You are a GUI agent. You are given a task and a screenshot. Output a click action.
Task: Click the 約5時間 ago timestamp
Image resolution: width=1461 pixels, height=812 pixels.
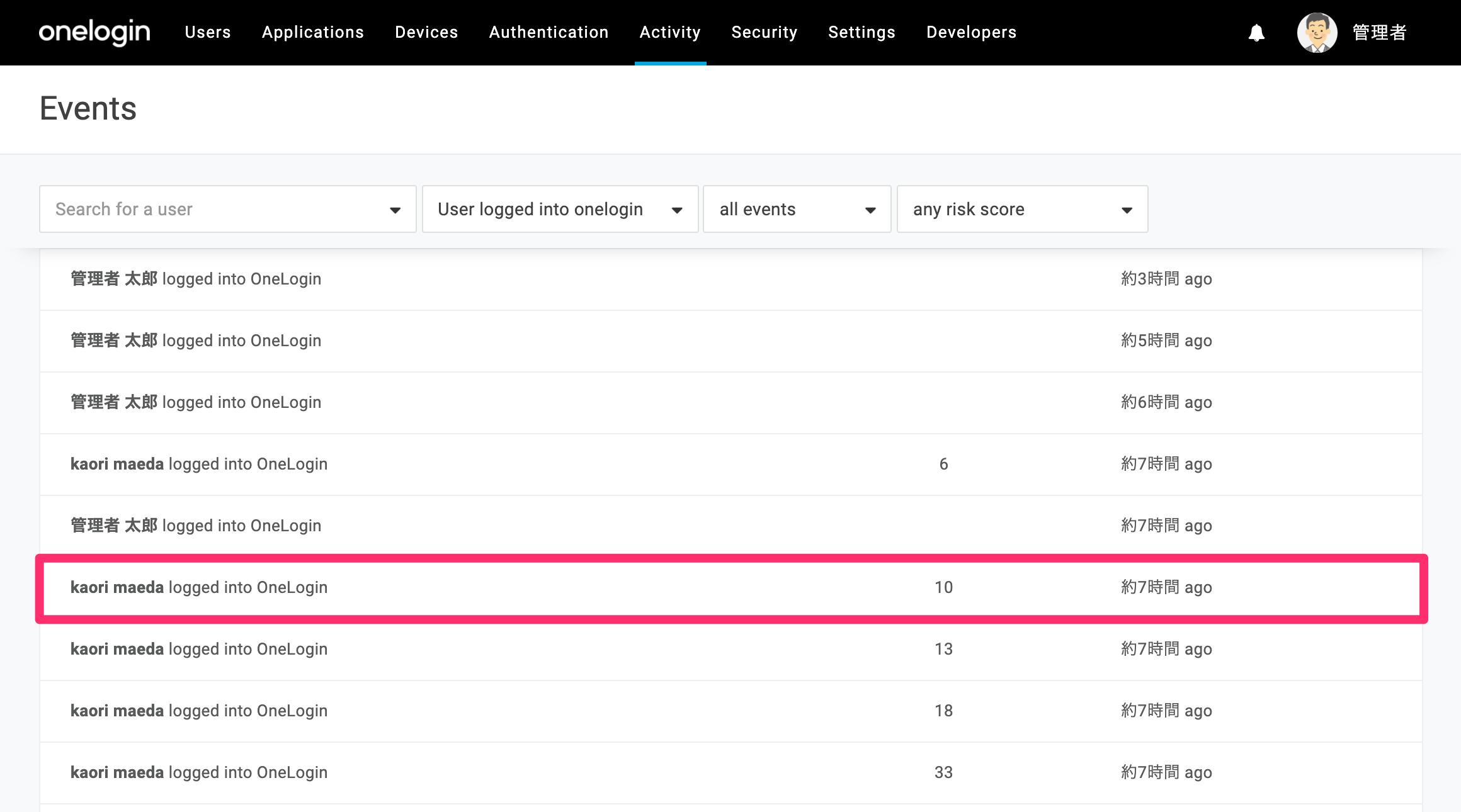tap(1166, 341)
